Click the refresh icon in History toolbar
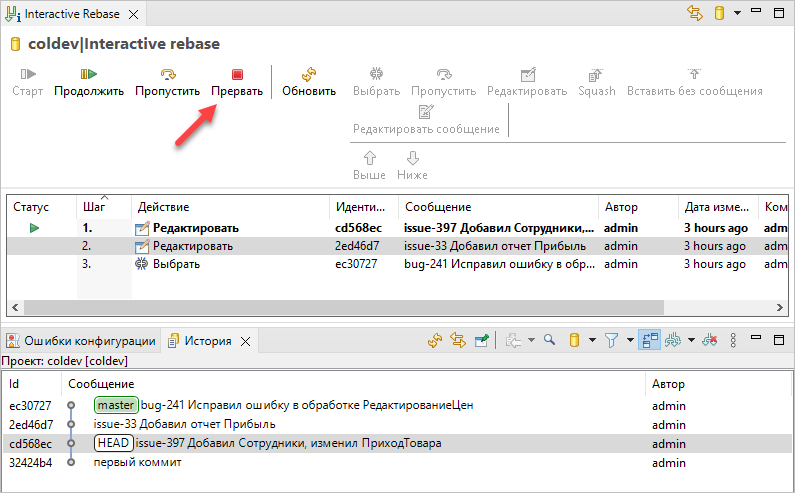Image resolution: width=795 pixels, height=493 pixels. click(434, 341)
